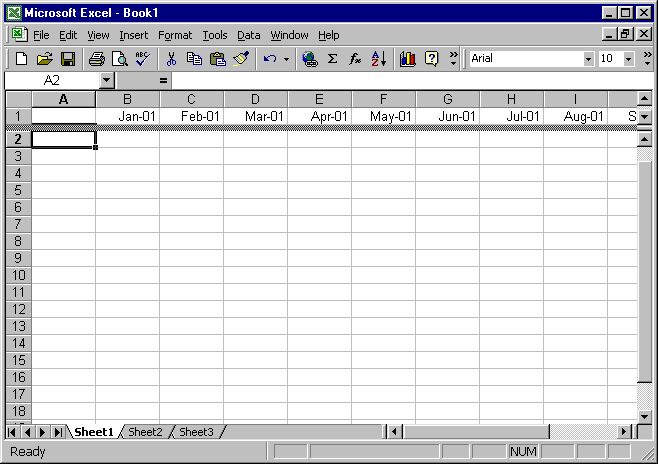The width and height of the screenshot is (658, 464).
Task: Select the cell containing Jan-01
Action: 128,116
